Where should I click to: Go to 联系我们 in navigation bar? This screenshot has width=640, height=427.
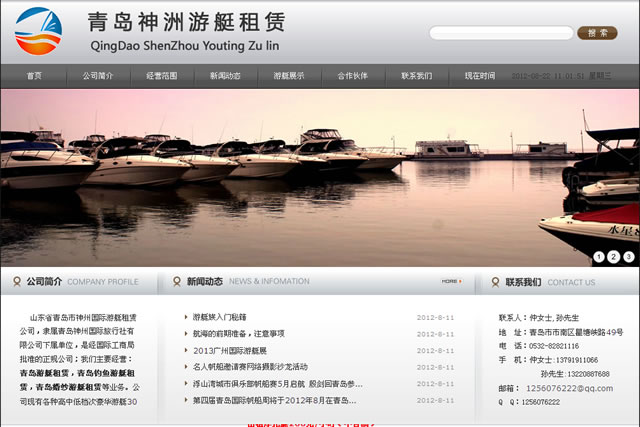[x=416, y=76]
